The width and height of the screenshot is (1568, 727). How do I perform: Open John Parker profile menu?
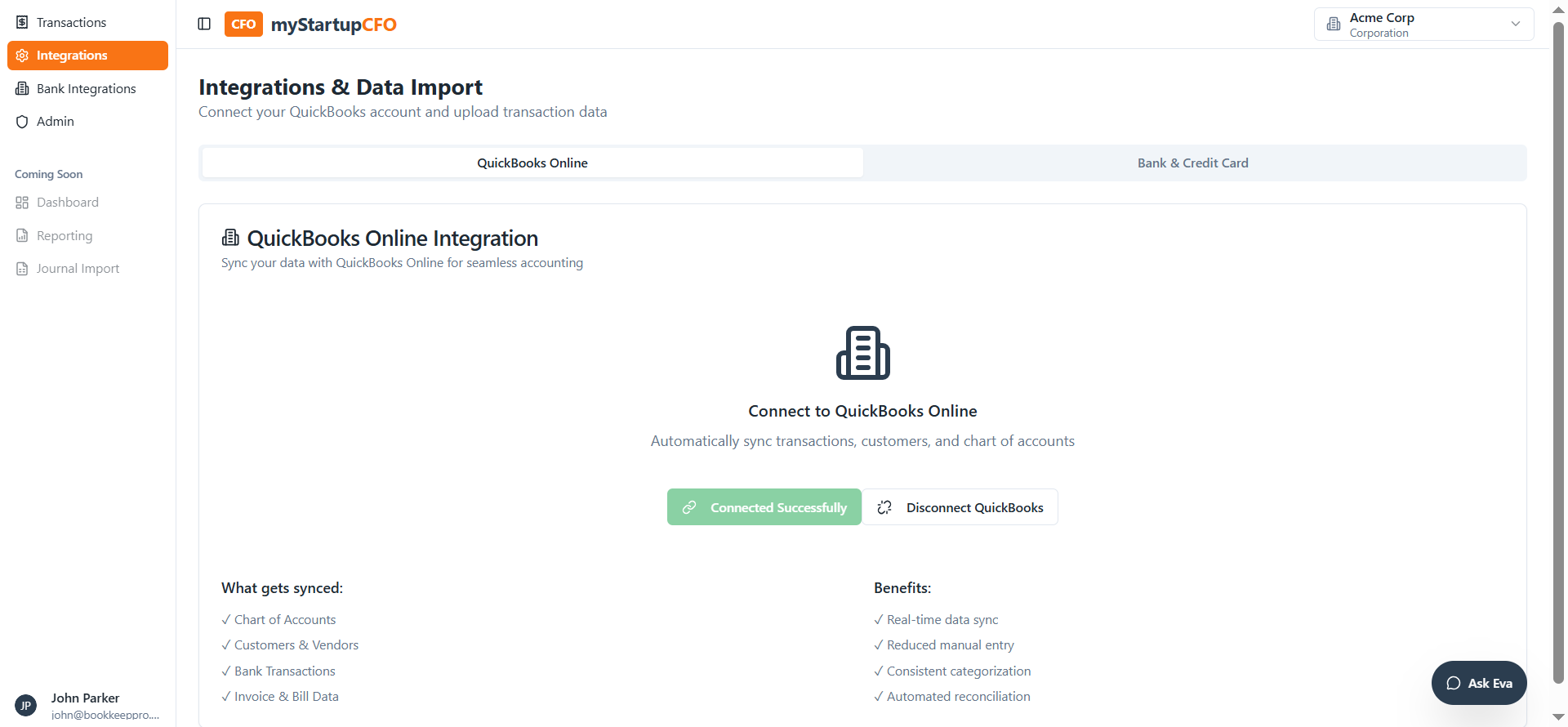click(x=87, y=706)
